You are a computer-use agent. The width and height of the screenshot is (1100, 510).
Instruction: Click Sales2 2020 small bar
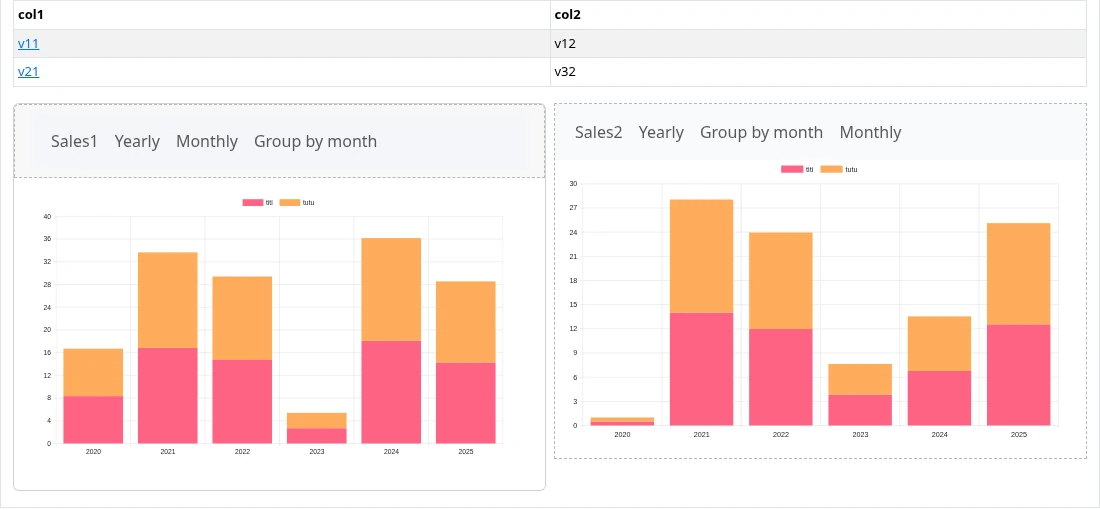pyautogui.click(x=622, y=422)
